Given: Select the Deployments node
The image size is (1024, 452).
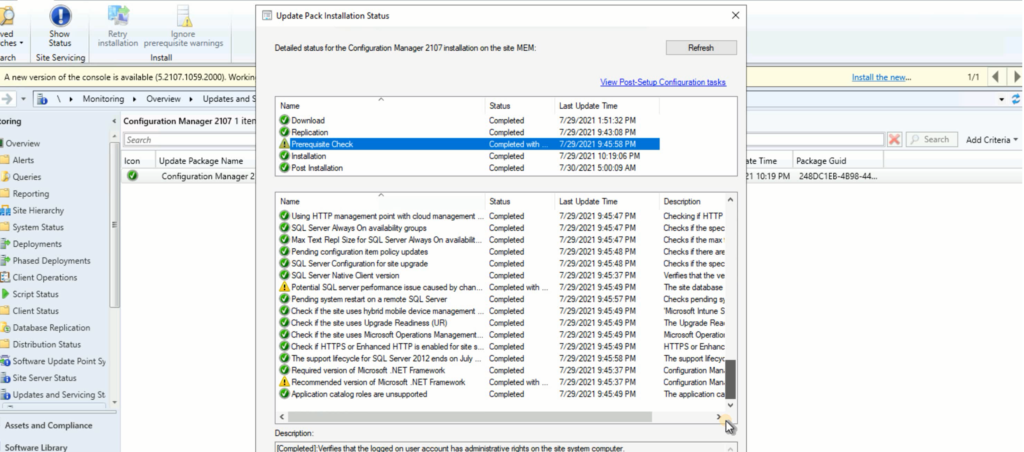Looking at the screenshot, I should tap(37, 244).
